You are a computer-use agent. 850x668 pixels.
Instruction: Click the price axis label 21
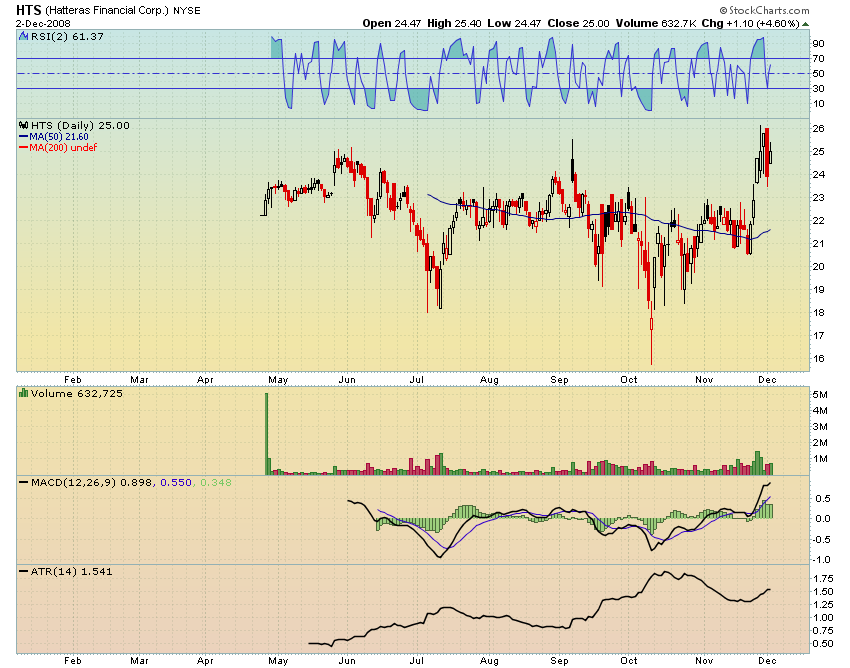click(x=819, y=243)
